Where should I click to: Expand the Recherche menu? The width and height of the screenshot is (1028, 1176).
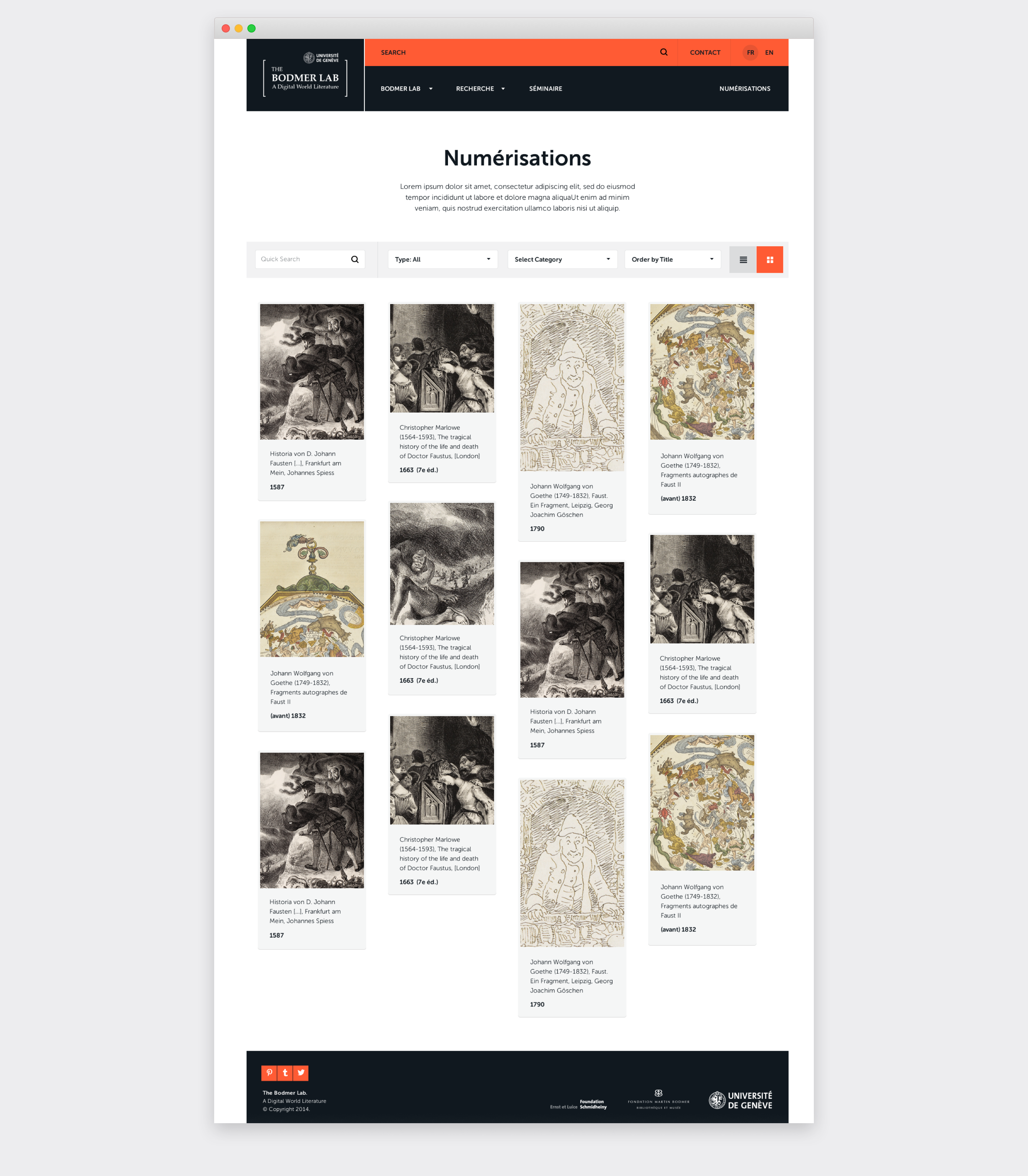click(x=481, y=89)
